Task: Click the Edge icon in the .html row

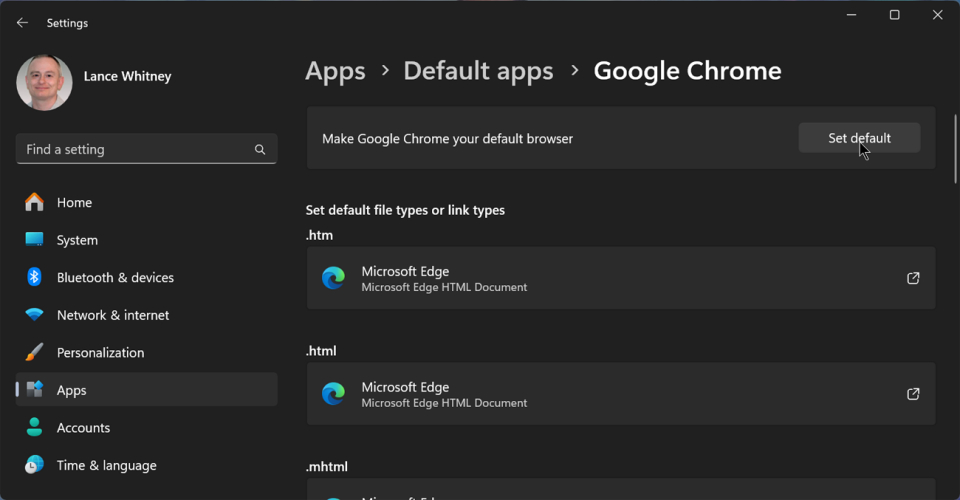Action: [x=334, y=394]
